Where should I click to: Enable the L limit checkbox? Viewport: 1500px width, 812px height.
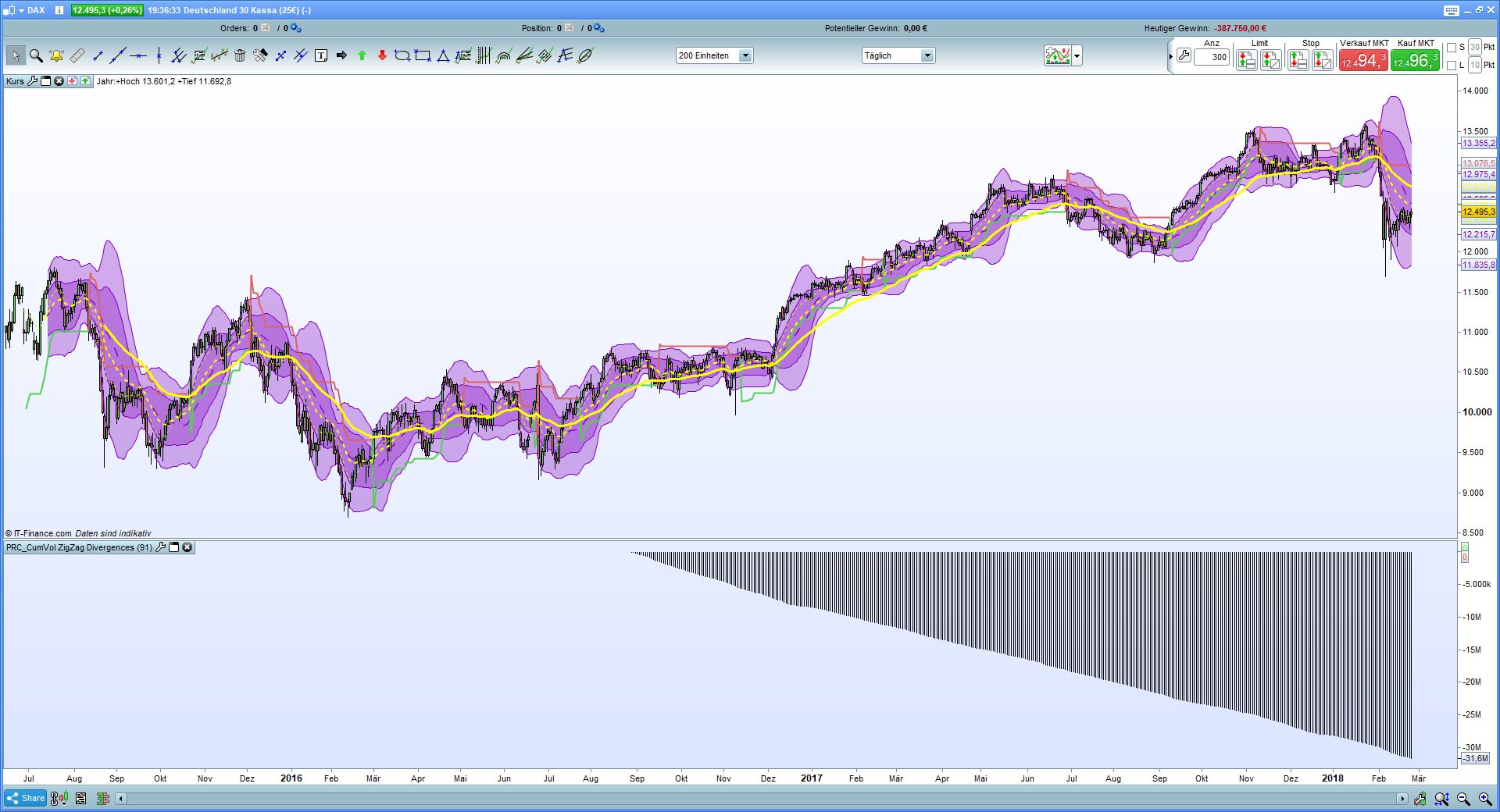click(1452, 66)
